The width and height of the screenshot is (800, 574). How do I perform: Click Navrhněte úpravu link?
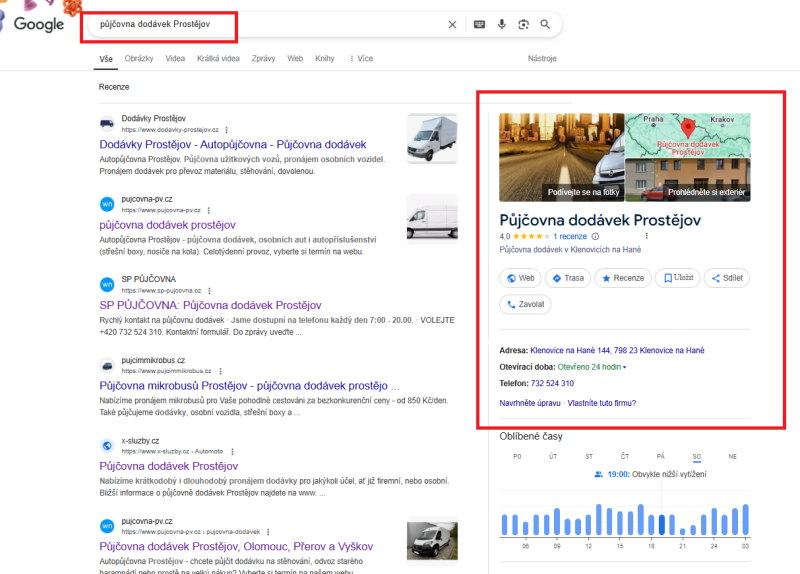point(530,403)
